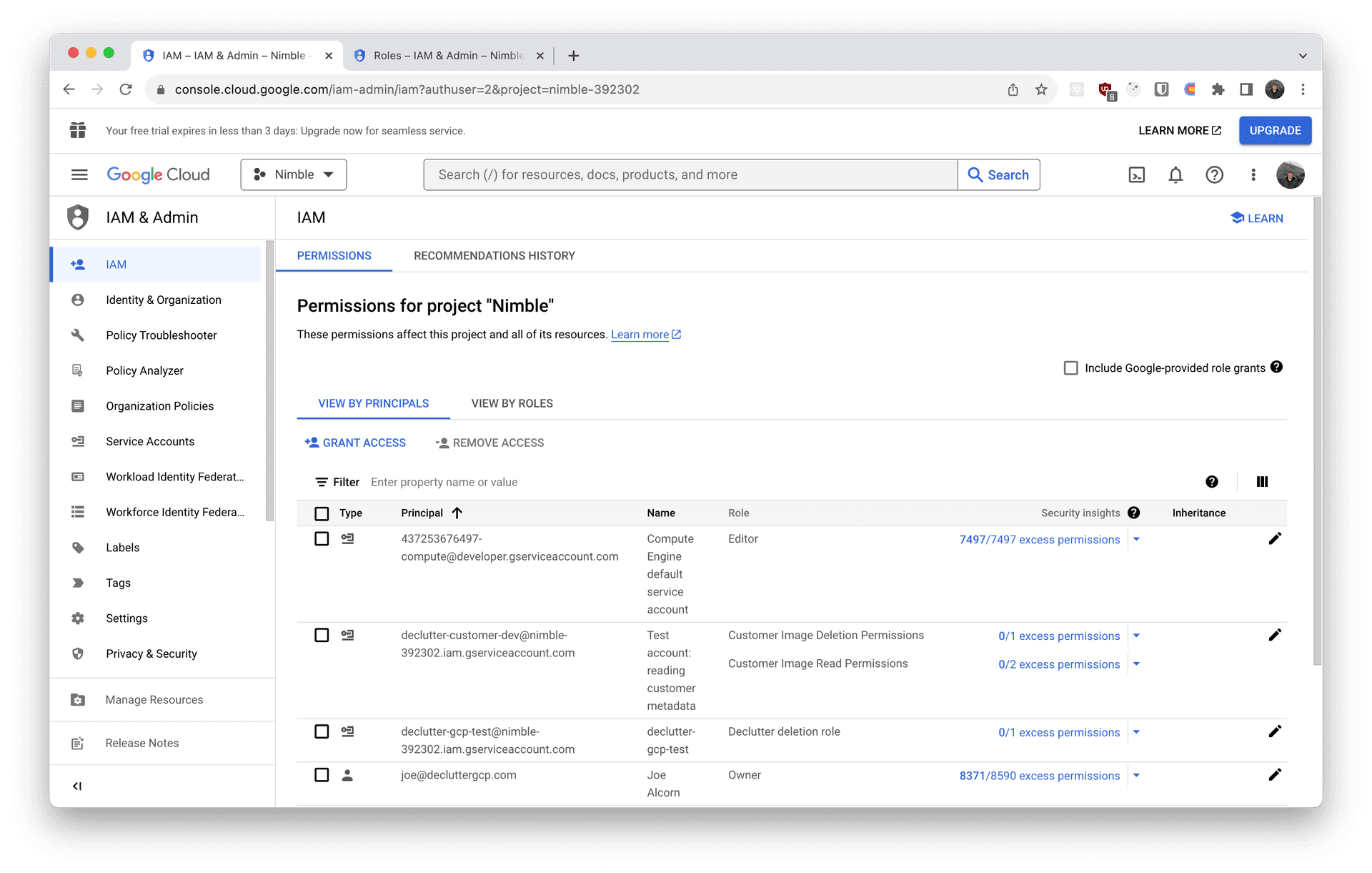Select the View by Principals tab
This screenshot has height=873, width=1372.
(x=373, y=403)
